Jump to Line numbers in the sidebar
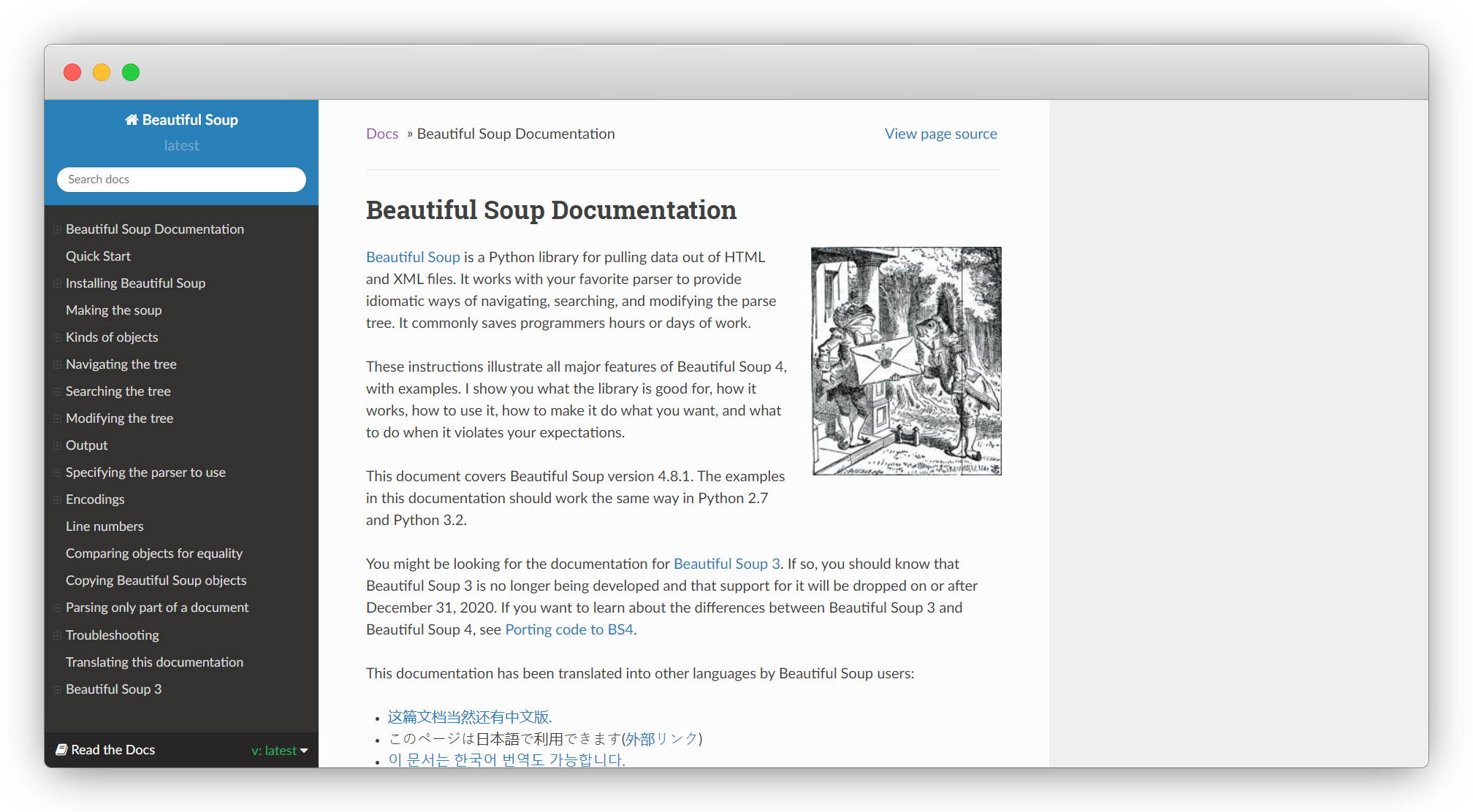1473x812 pixels. coord(104,526)
